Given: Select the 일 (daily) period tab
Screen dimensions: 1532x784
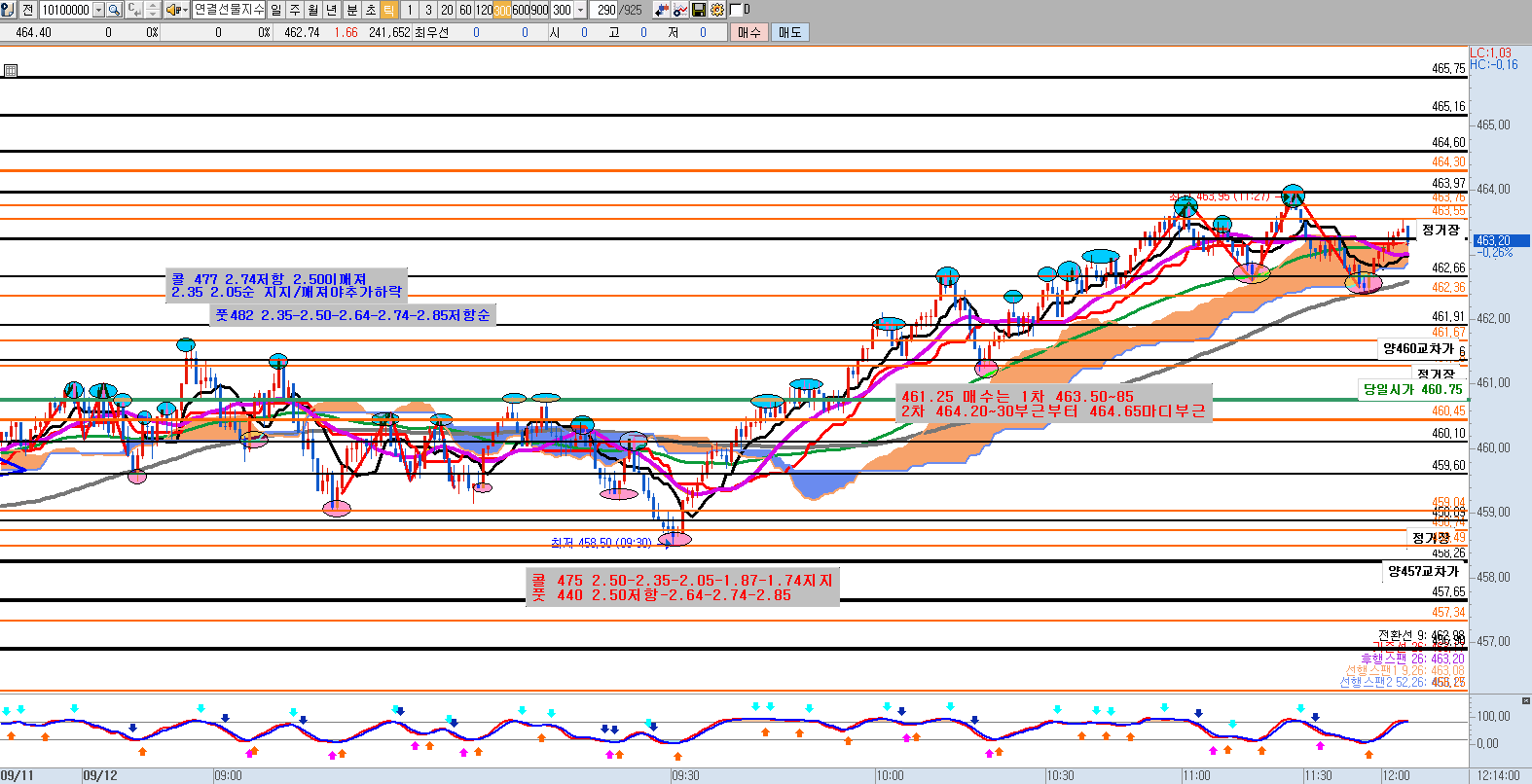Looking at the screenshot, I should pyautogui.click(x=276, y=10).
